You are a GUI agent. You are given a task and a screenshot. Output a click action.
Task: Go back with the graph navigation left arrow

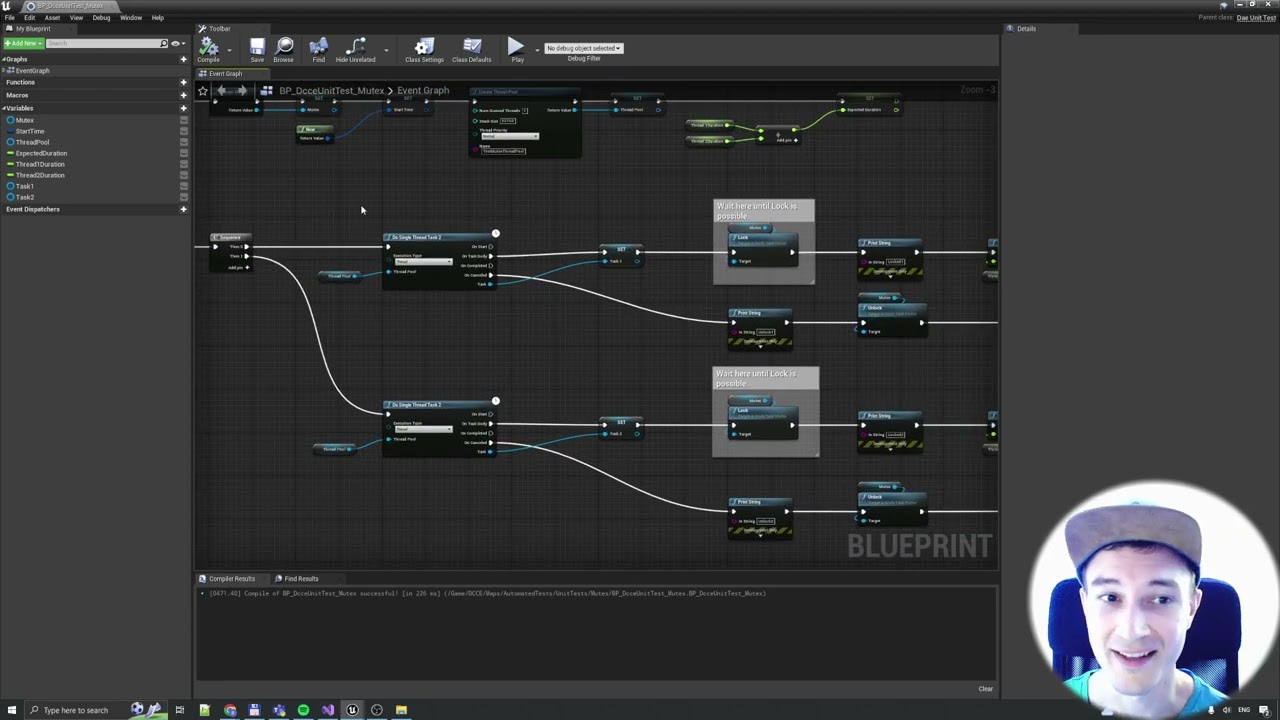pos(221,91)
